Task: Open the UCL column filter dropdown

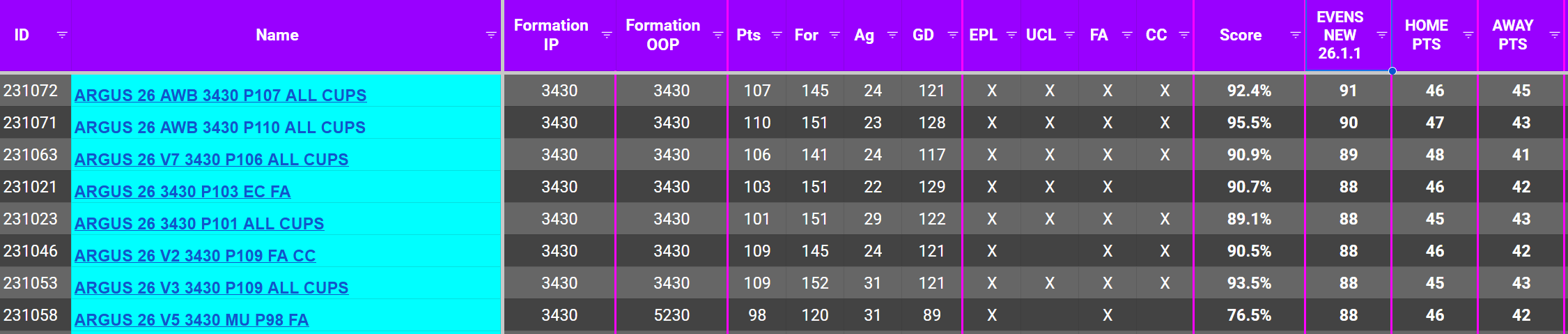Action: tap(1069, 35)
